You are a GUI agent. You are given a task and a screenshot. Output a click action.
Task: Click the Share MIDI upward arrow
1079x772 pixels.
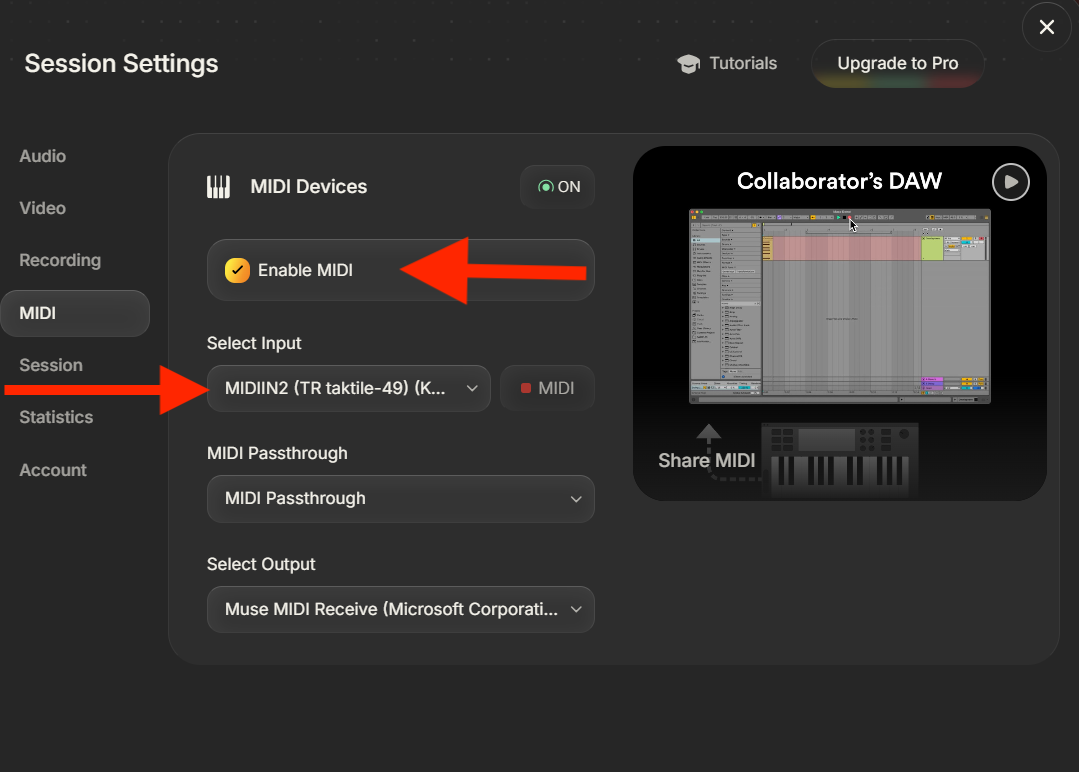(708, 432)
